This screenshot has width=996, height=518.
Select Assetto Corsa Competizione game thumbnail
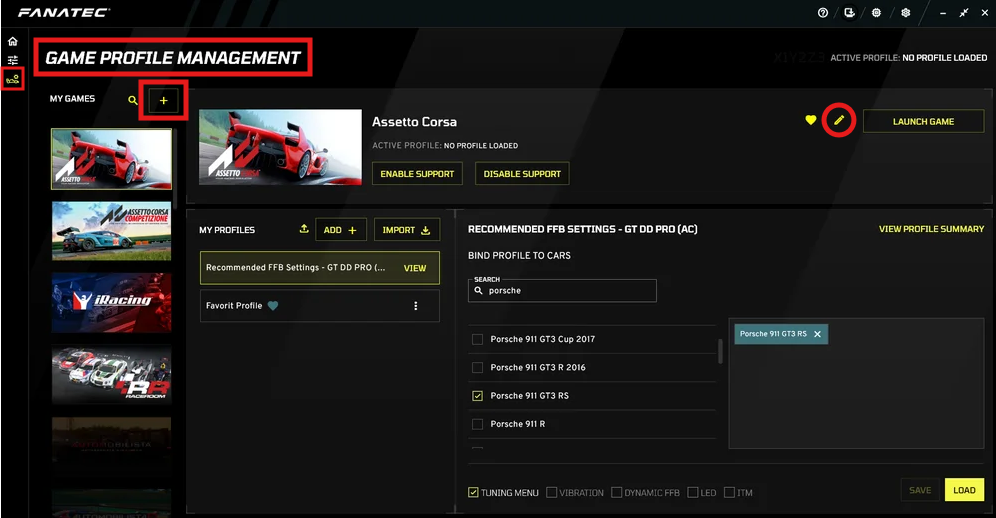click(111, 231)
